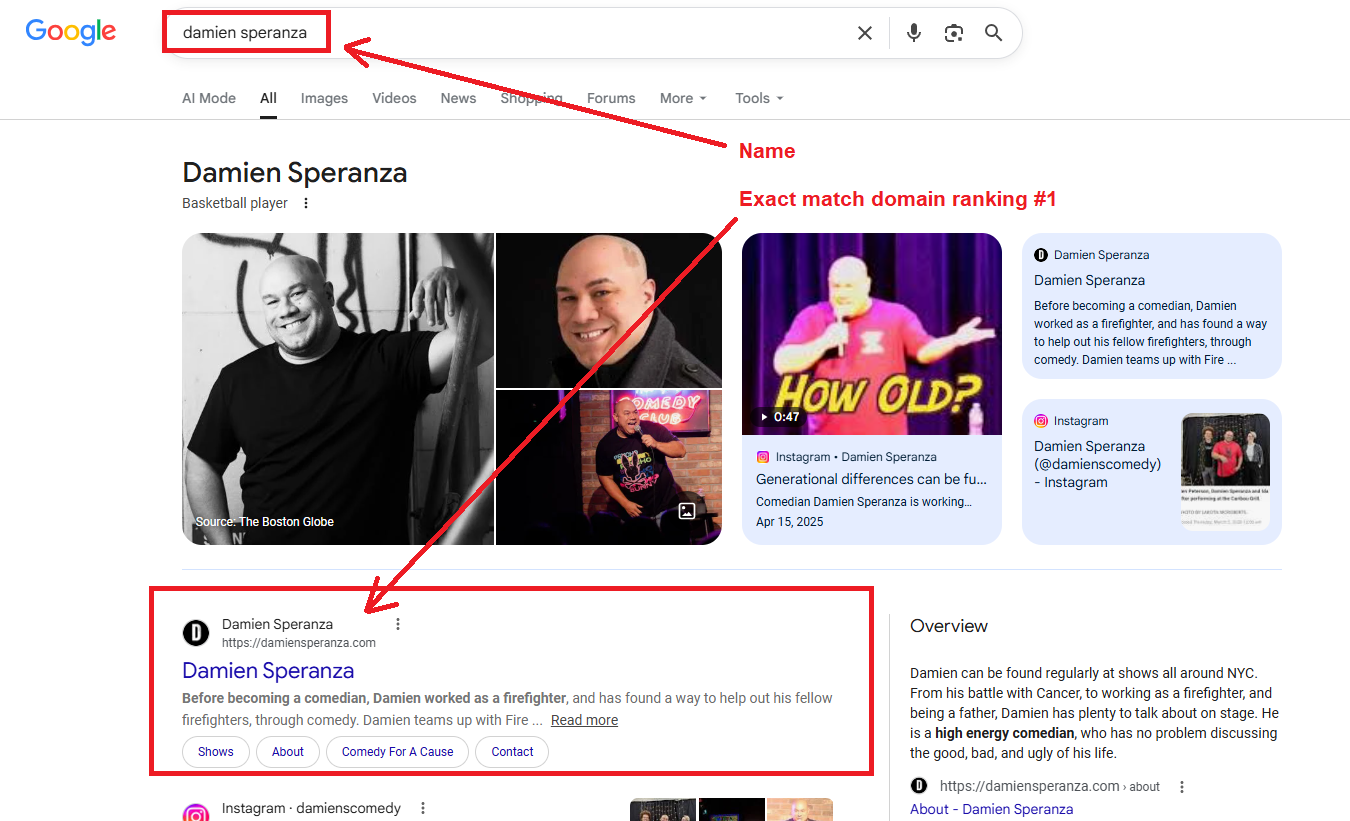Screen dimensions: 1350x821
Task: Open the Comedy For A Cause sitelink chip
Action: click(x=397, y=752)
